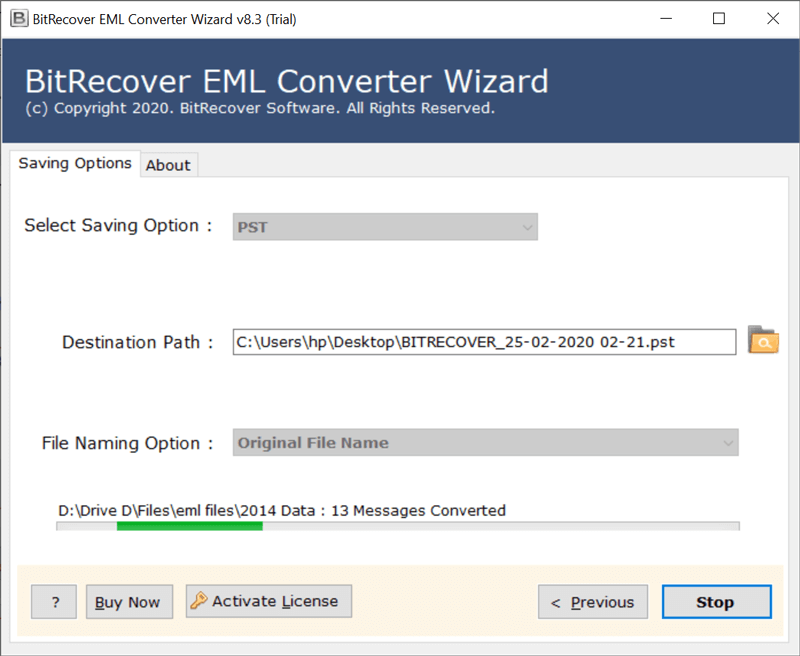Click the BitRecover EML Converter Wizard heading
Viewport: 800px width, 656px height.
click(x=287, y=81)
